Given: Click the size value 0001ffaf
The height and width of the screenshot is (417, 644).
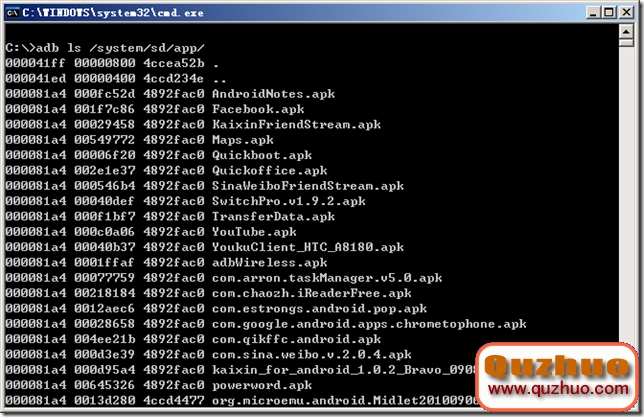Looking at the screenshot, I should 105,263.
